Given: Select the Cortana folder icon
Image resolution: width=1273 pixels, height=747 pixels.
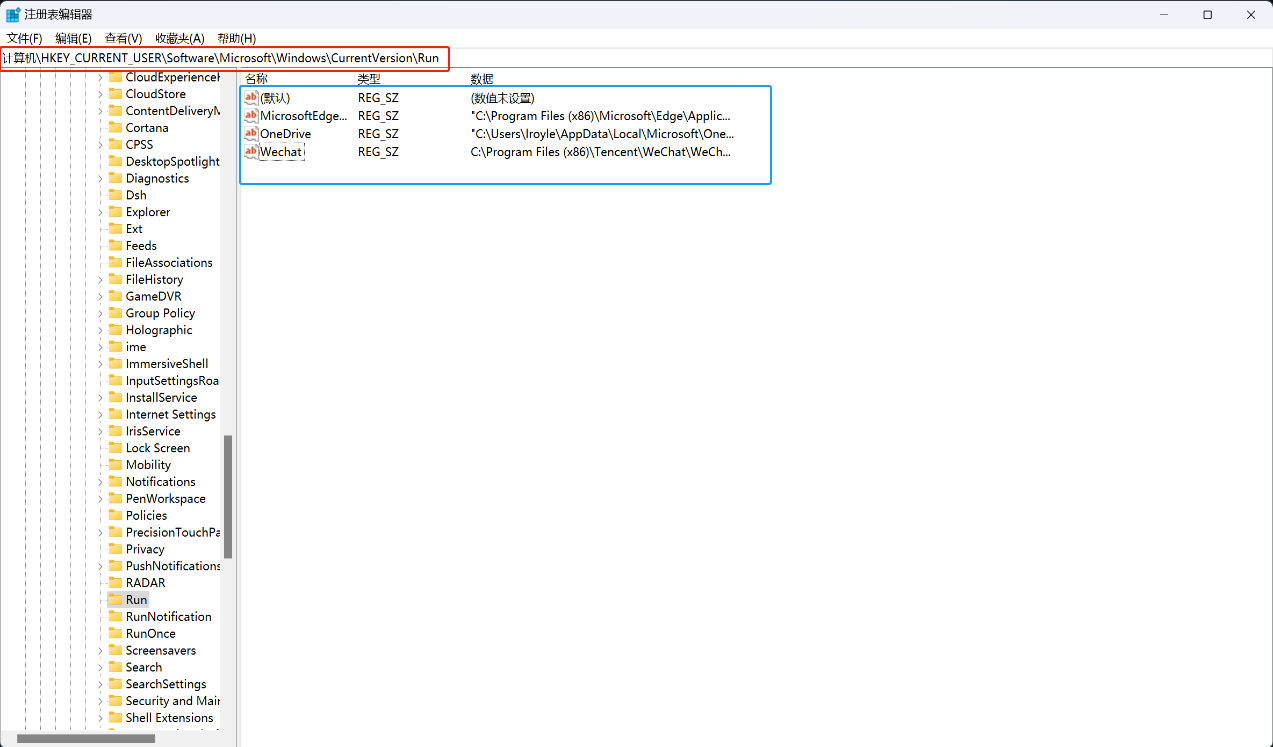Looking at the screenshot, I should [115, 128].
